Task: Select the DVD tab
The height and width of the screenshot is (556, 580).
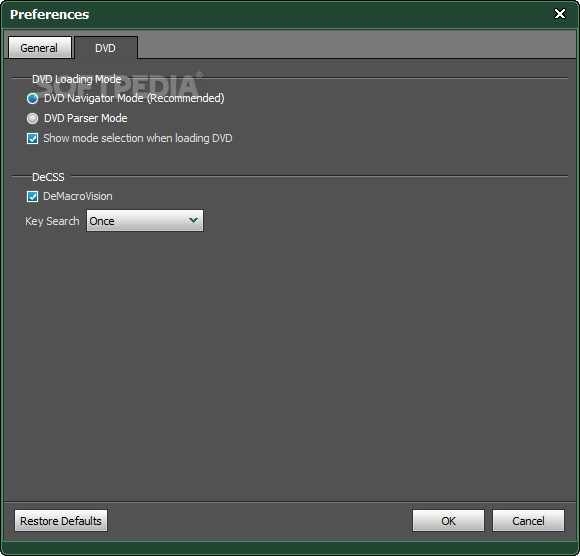Action: pyautogui.click(x=106, y=48)
